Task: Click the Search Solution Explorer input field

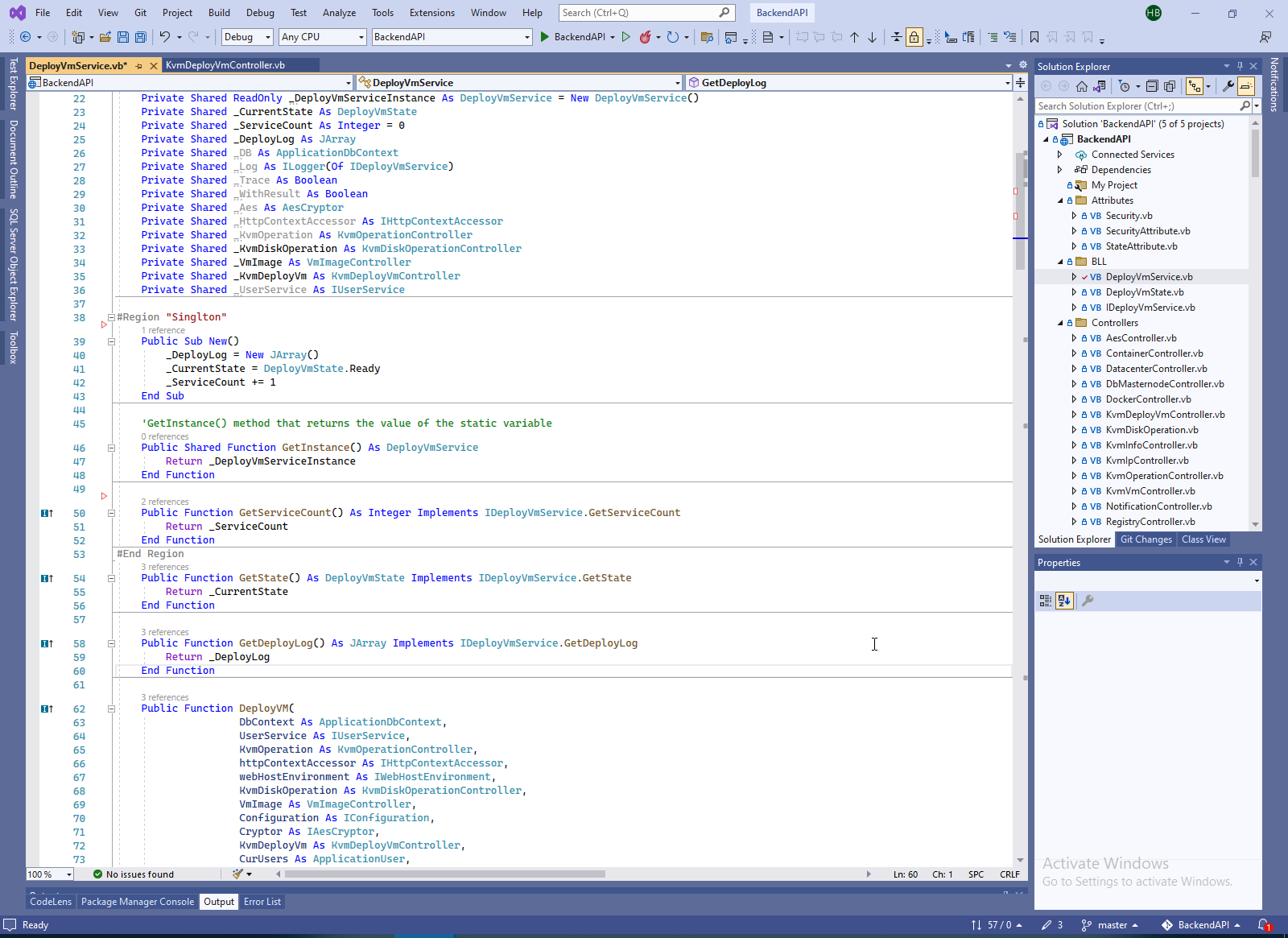Action: 1135,106
